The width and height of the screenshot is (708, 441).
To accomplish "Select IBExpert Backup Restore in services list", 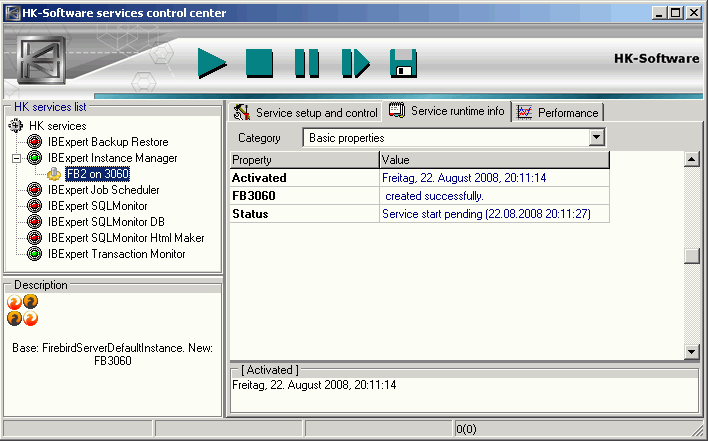I will tap(108, 142).
